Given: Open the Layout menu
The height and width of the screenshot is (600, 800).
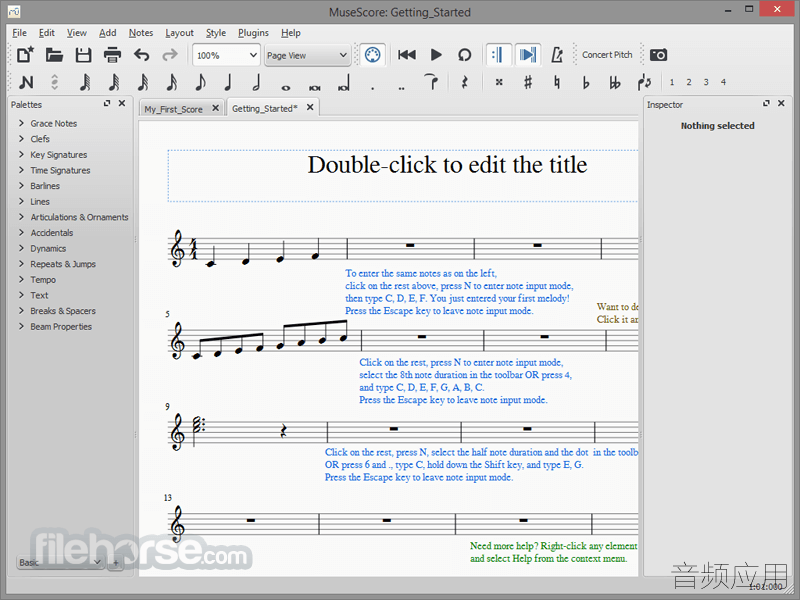Looking at the screenshot, I should click(x=179, y=33).
